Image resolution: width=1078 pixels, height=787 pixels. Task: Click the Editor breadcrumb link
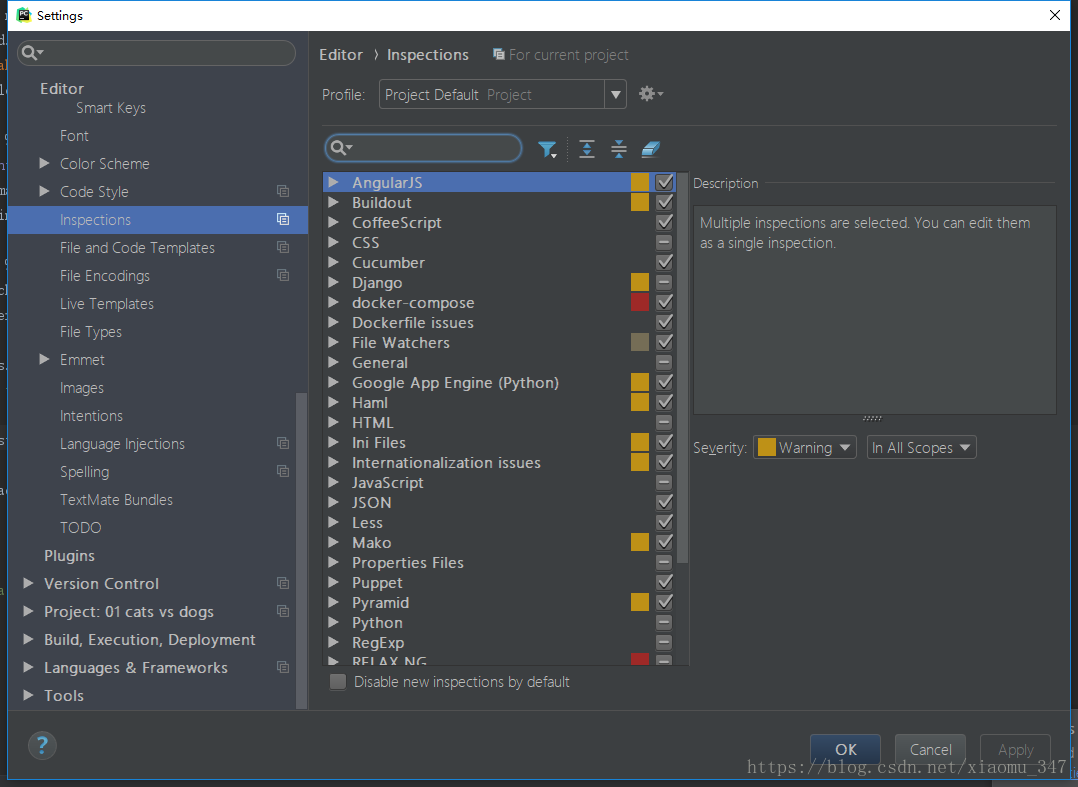coord(341,54)
